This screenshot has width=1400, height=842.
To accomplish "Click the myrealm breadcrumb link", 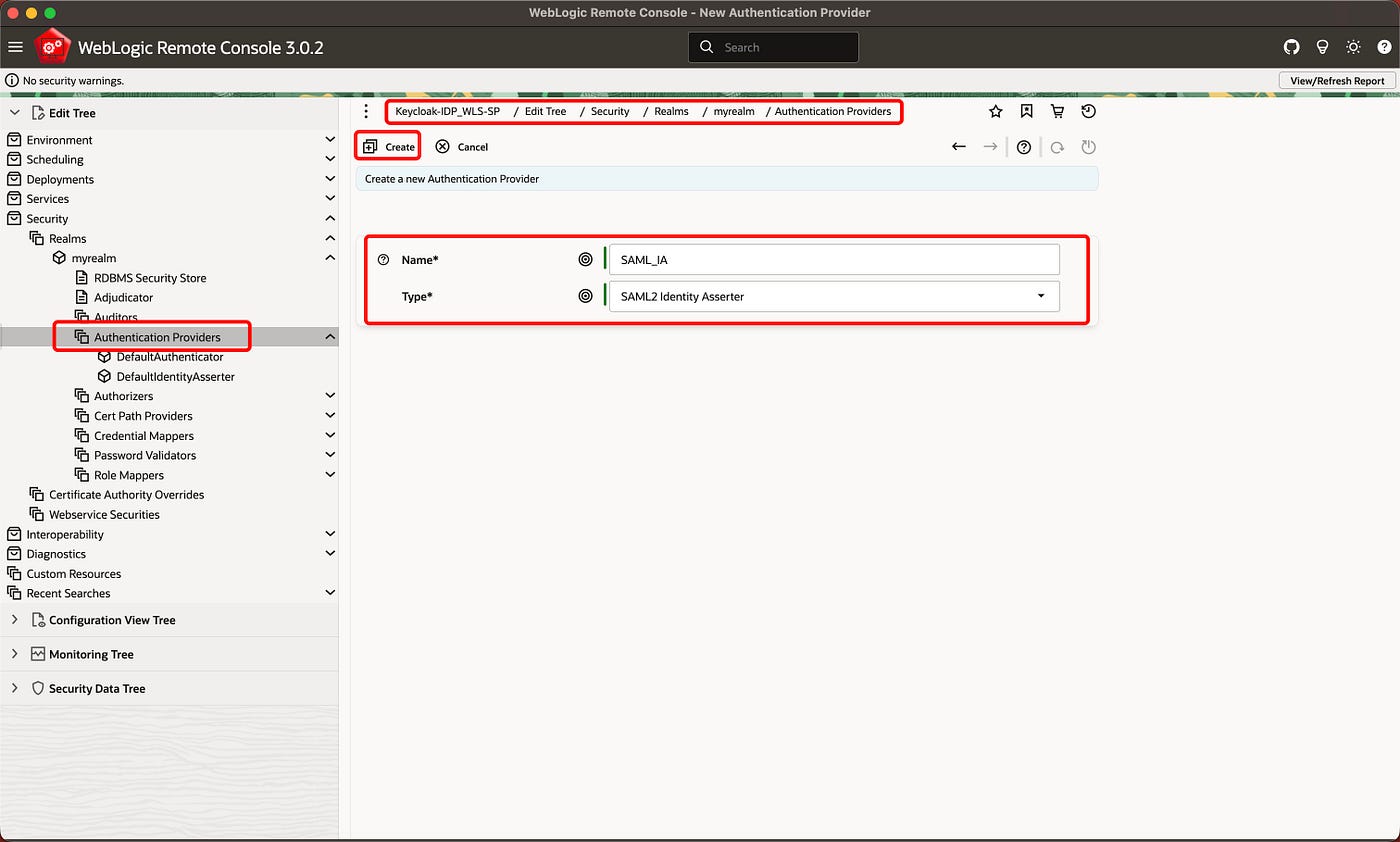I will pyautogui.click(x=734, y=111).
